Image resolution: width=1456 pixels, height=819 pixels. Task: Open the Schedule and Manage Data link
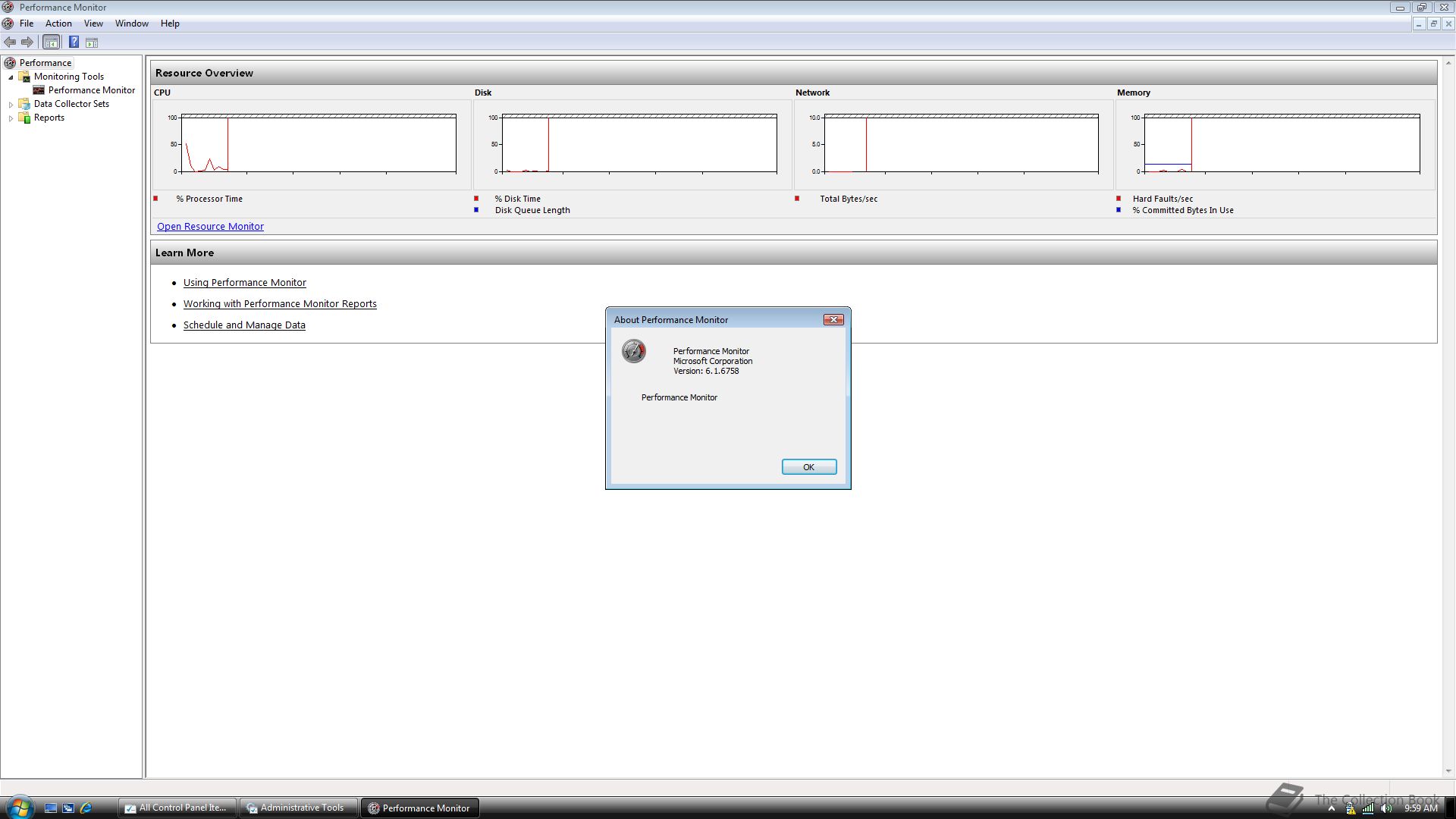(x=244, y=325)
